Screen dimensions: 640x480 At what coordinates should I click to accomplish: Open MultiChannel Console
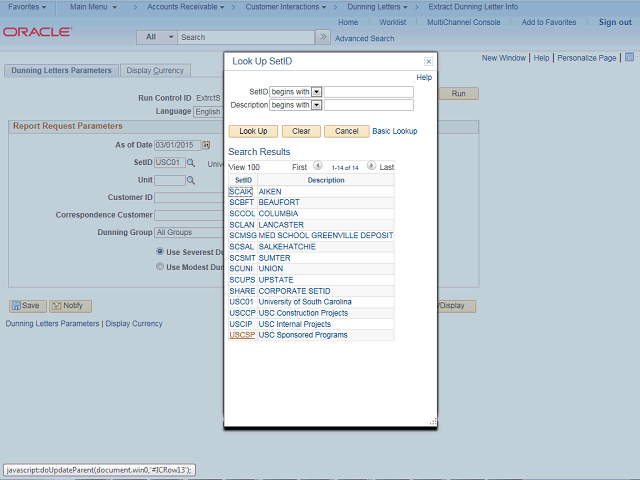(x=464, y=22)
